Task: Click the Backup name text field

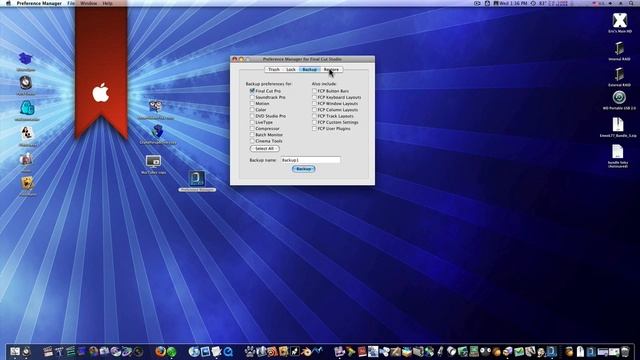Action: [310, 160]
